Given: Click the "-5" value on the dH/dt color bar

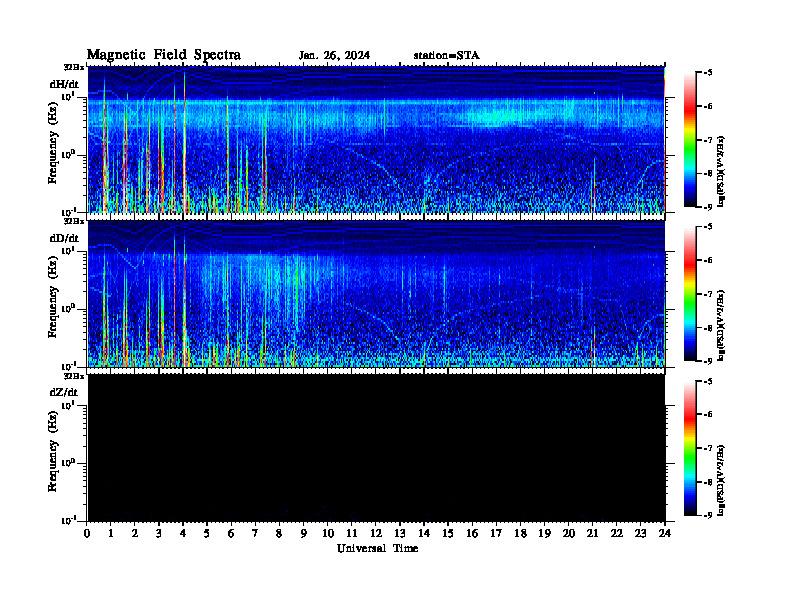Looking at the screenshot, I should (708, 73).
